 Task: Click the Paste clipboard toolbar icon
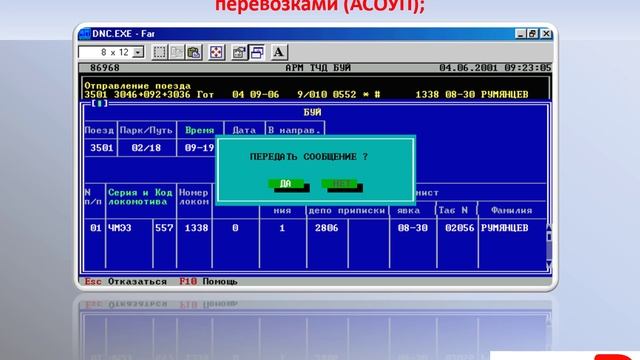point(194,52)
